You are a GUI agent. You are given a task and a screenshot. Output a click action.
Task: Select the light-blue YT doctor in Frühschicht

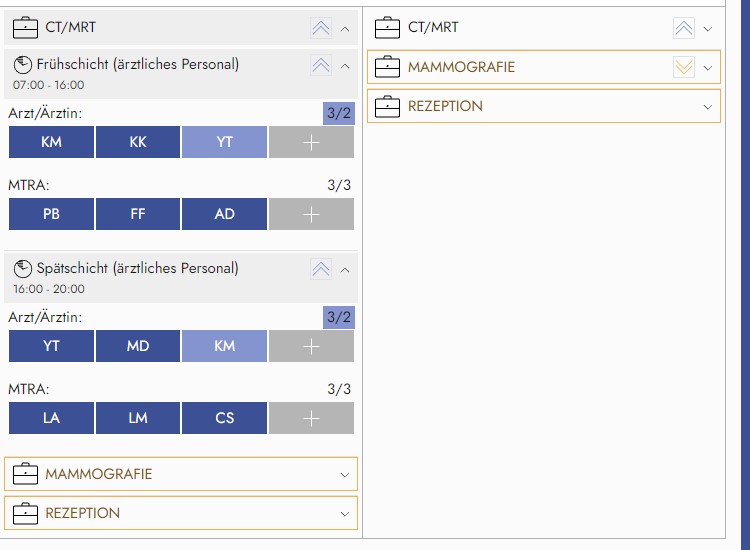coord(224,142)
